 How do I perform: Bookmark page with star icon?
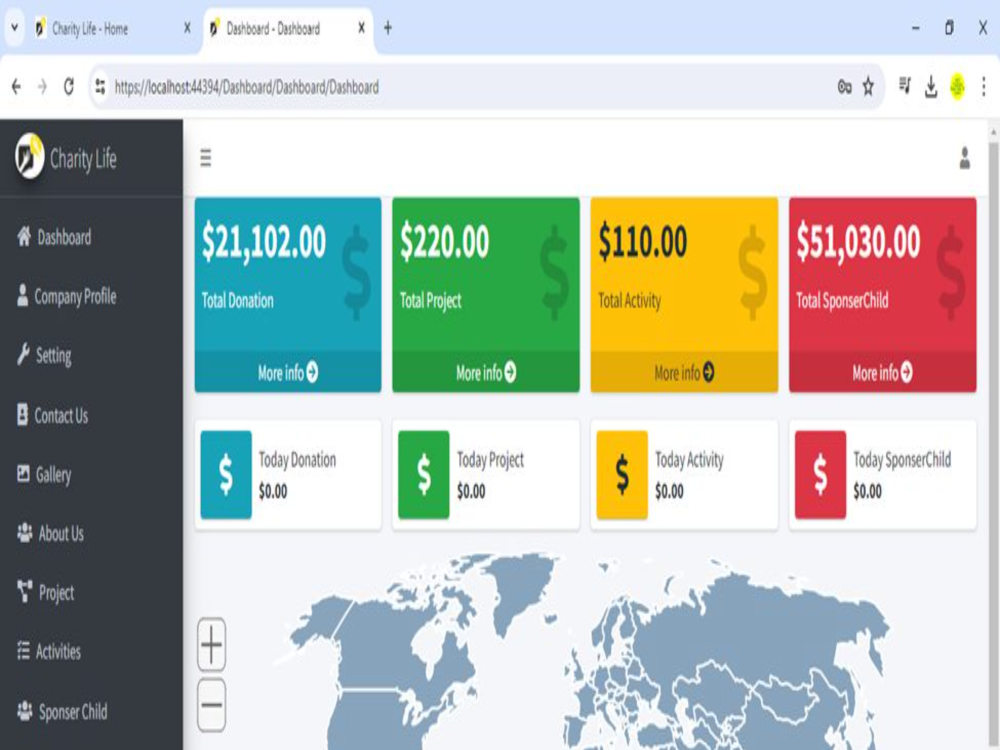coord(868,87)
